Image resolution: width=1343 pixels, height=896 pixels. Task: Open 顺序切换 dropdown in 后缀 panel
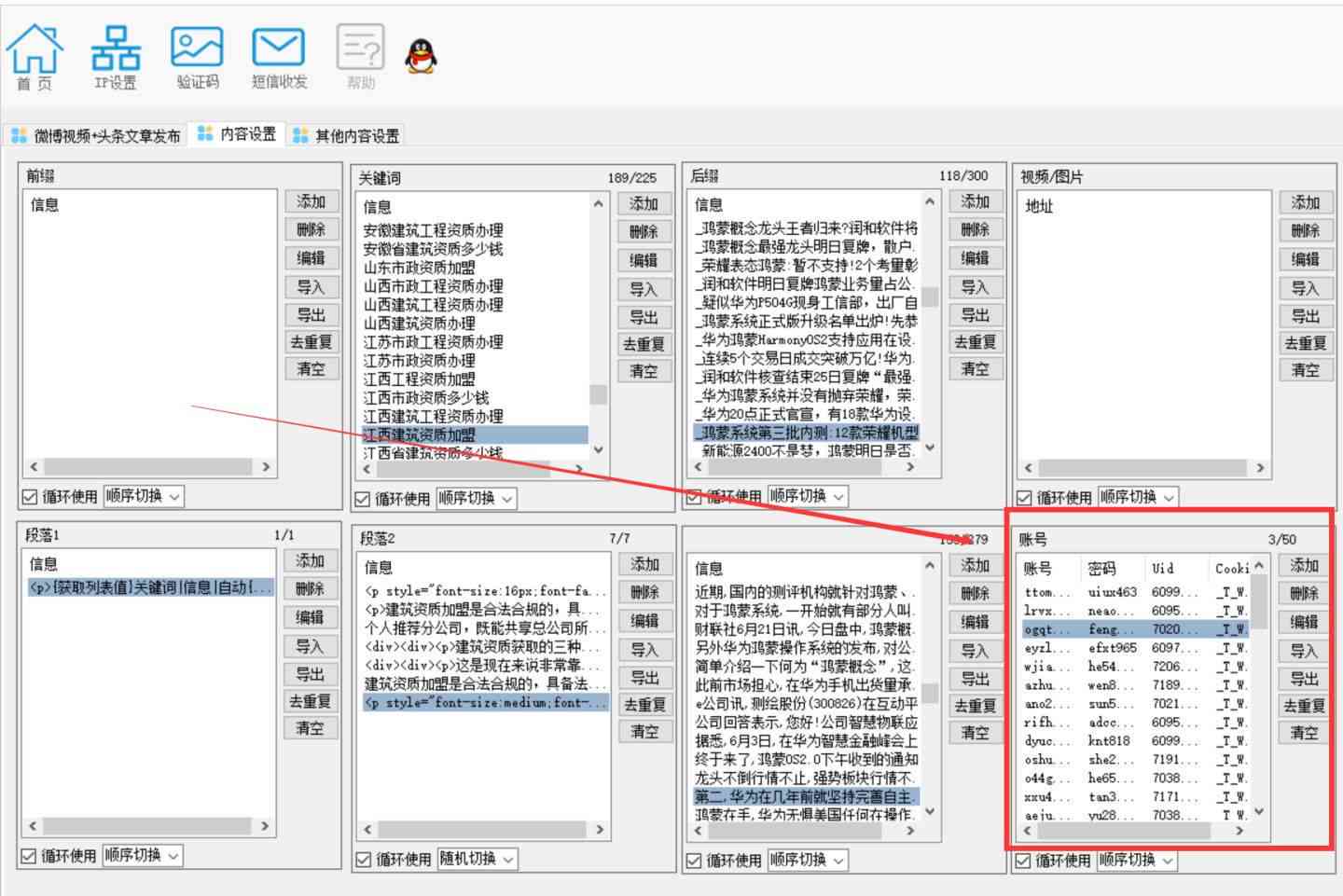point(808,496)
